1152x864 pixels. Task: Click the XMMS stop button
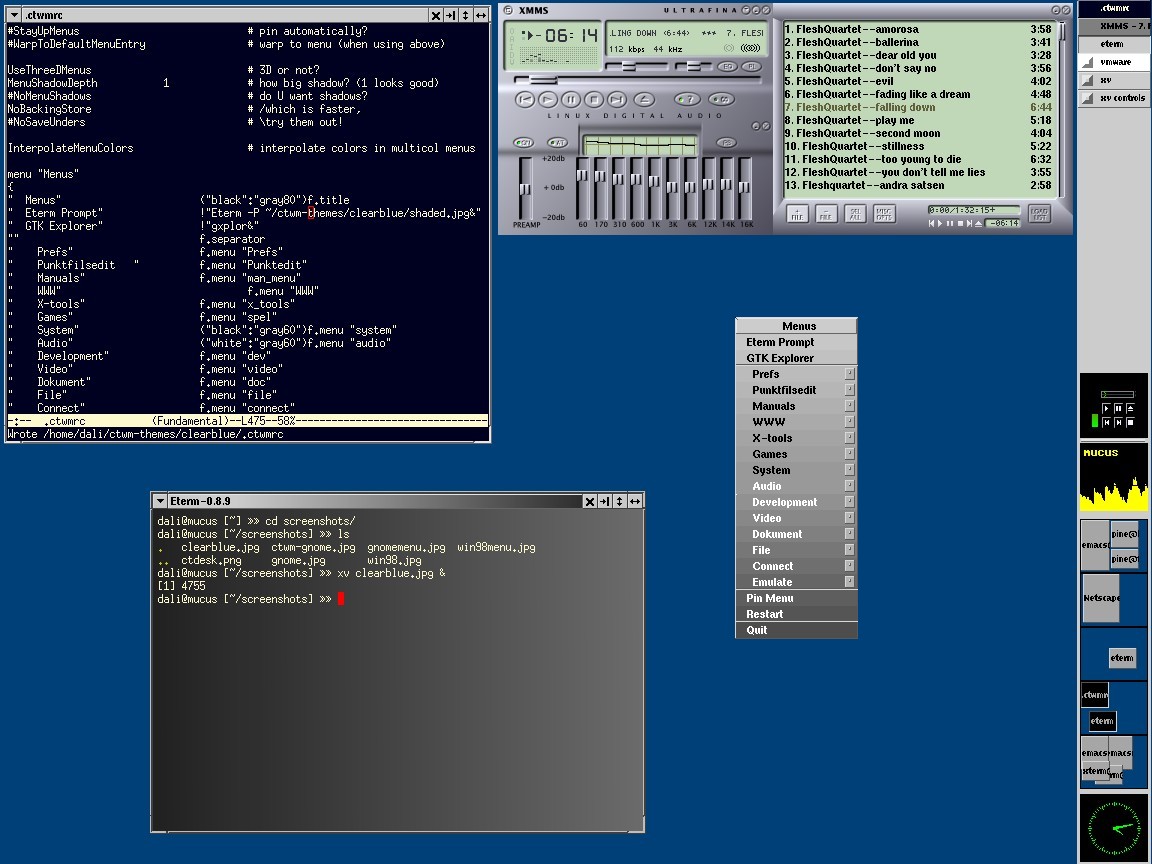594,99
